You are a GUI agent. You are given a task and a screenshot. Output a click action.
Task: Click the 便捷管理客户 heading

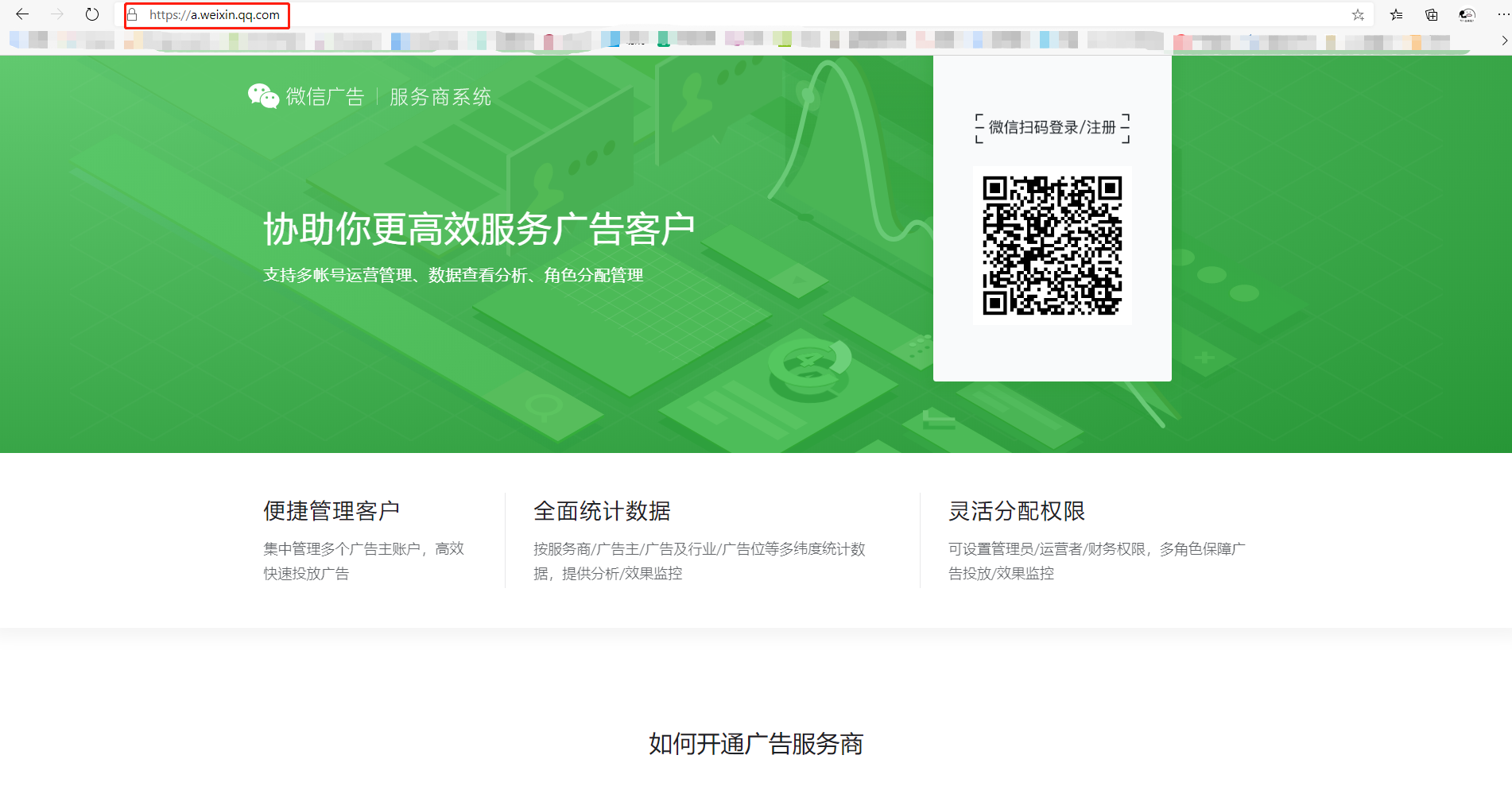click(x=331, y=511)
